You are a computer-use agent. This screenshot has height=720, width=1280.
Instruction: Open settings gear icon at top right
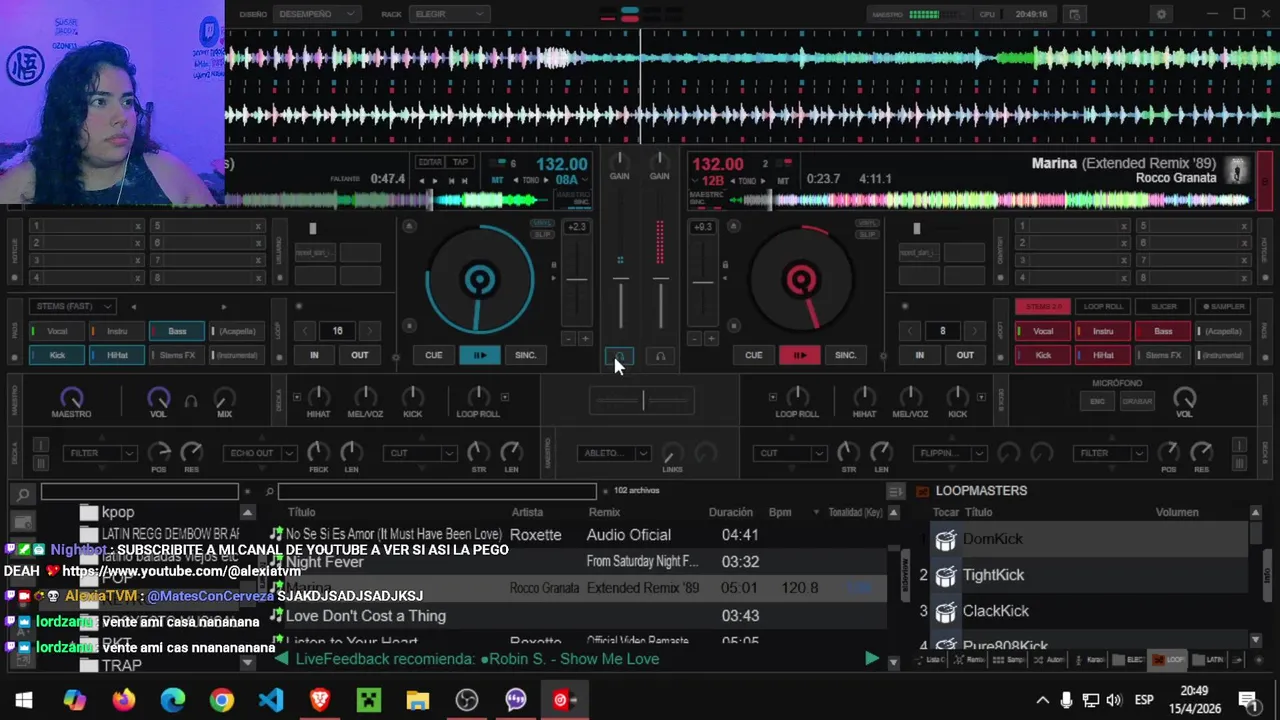click(1161, 14)
